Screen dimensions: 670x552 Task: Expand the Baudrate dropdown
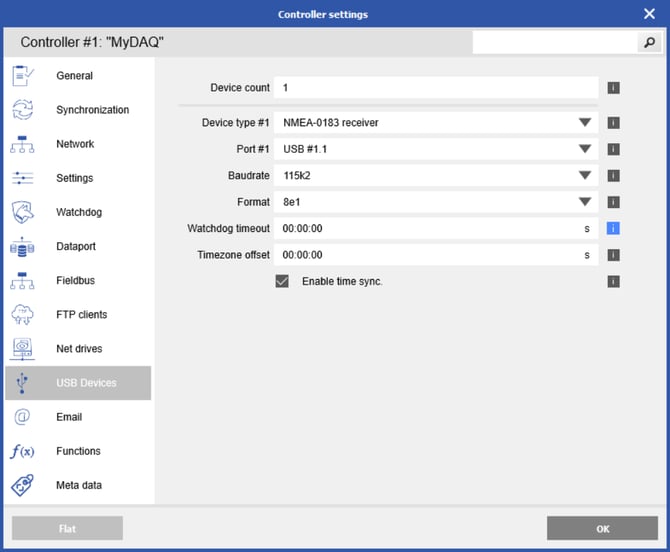point(585,176)
